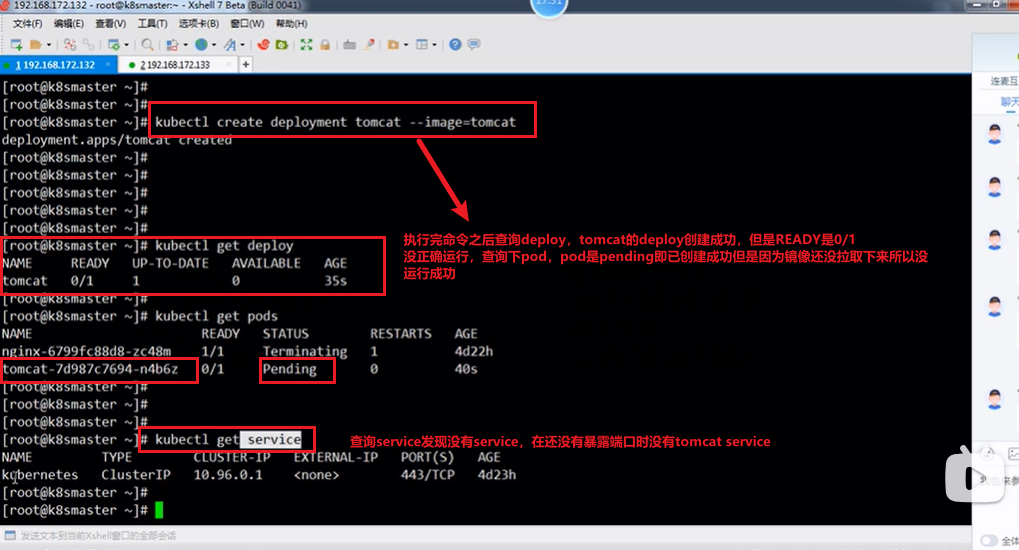The image size is (1019, 550).
Task: Expand the orange folder icon dropdown arrow
Action: pos(406,45)
